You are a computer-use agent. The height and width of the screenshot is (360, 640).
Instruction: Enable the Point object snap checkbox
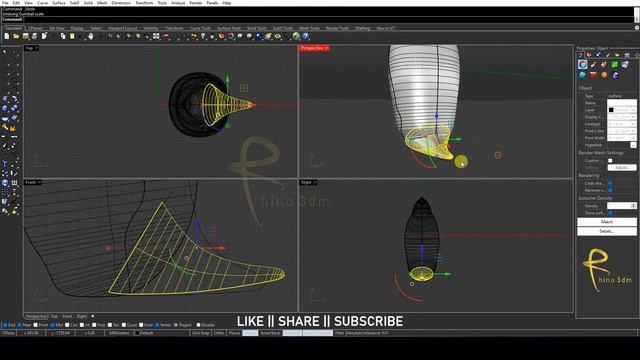36,325
